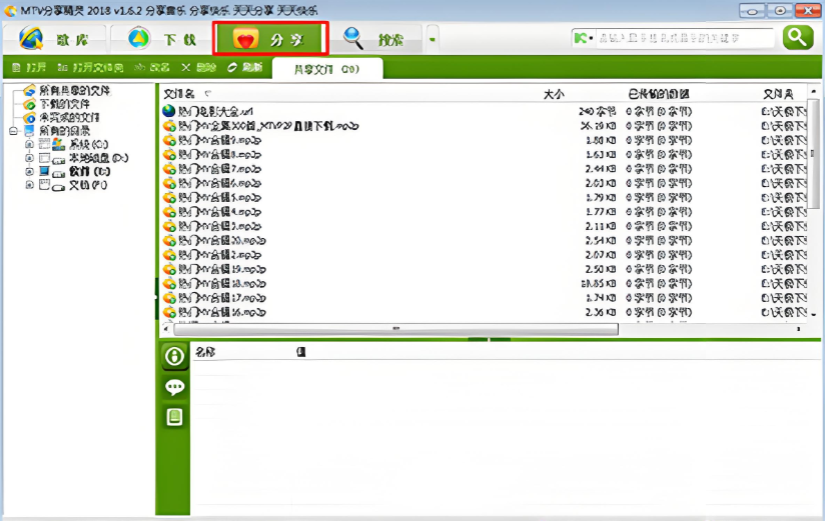Toggle the checkbox for 文档 (F:) drive
The width and height of the screenshot is (825, 521).
tap(43, 186)
